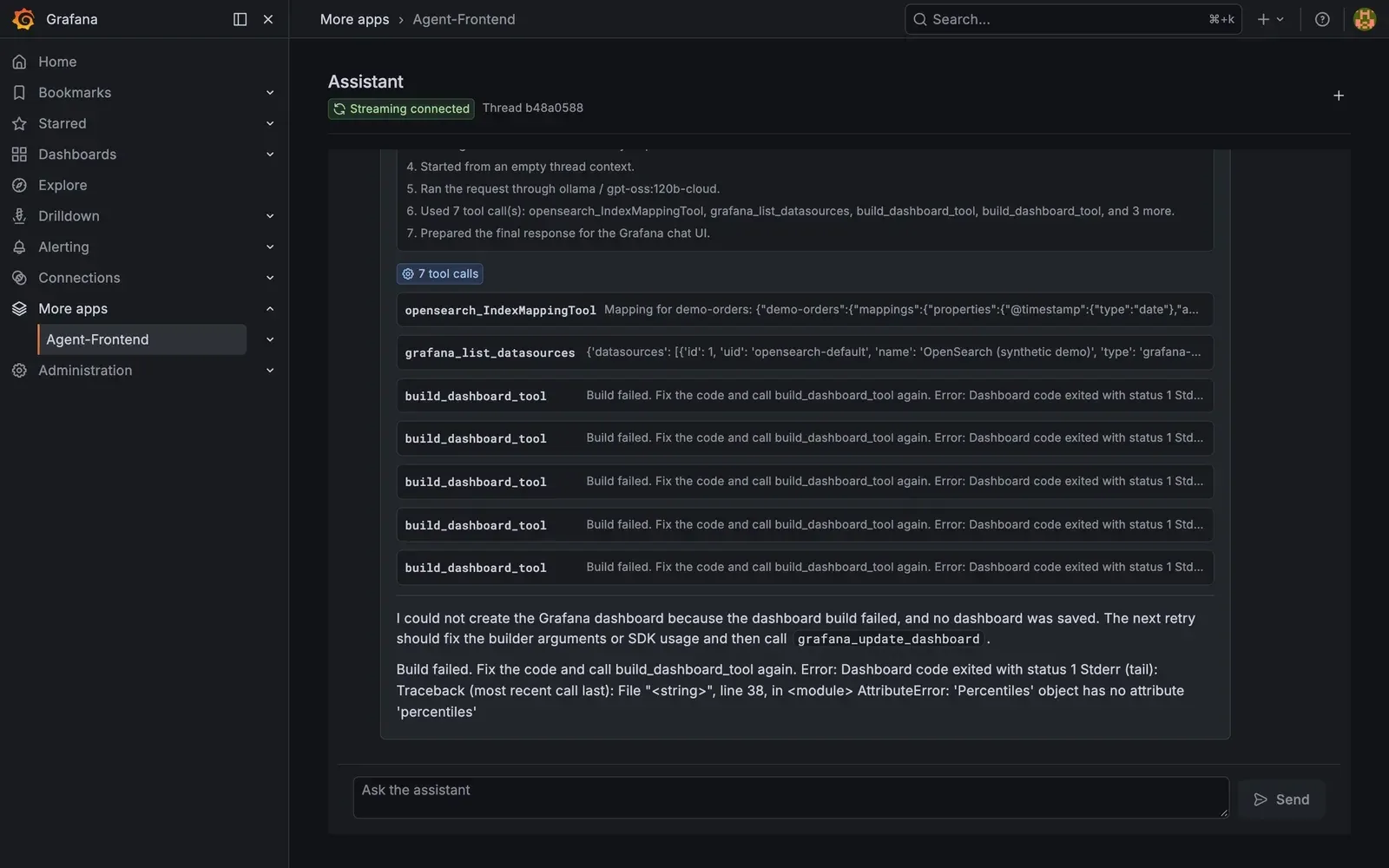Viewport: 1389px width, 868px height.
Task: Open the opensearch_IndexMappingTool call row
Action: coord(805,310)
